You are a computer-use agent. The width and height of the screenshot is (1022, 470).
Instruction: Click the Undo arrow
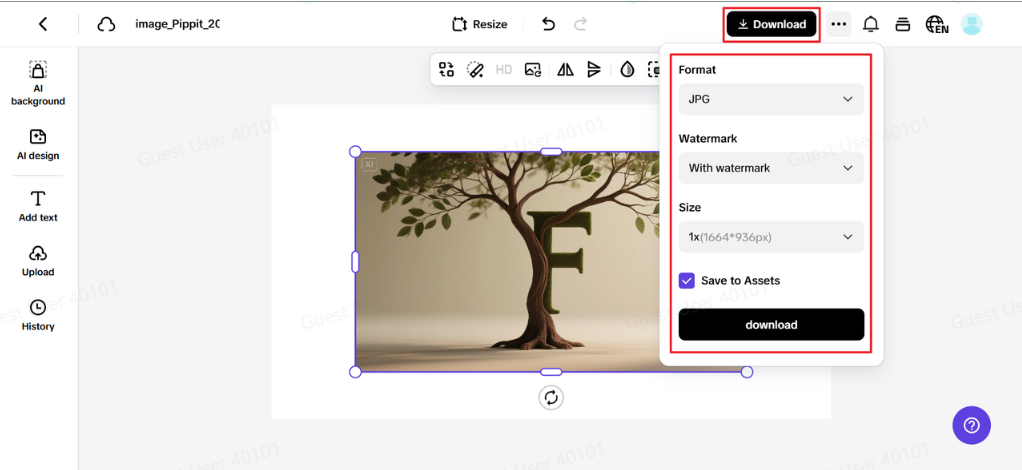tap(548, 24)
